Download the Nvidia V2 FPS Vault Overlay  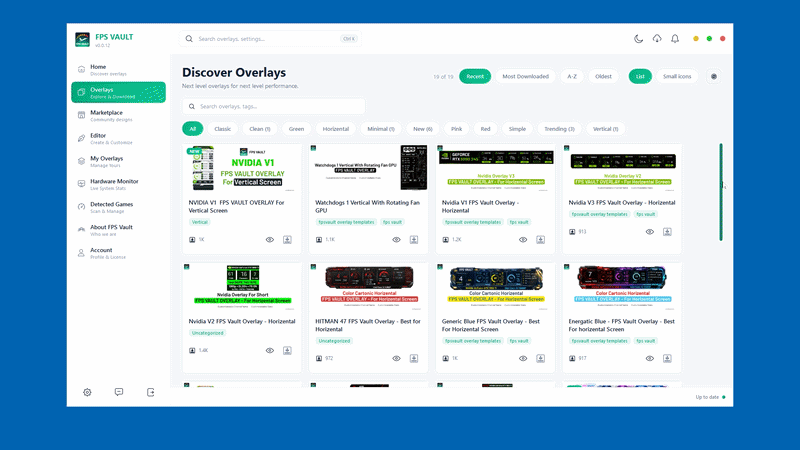coord(287,351)
